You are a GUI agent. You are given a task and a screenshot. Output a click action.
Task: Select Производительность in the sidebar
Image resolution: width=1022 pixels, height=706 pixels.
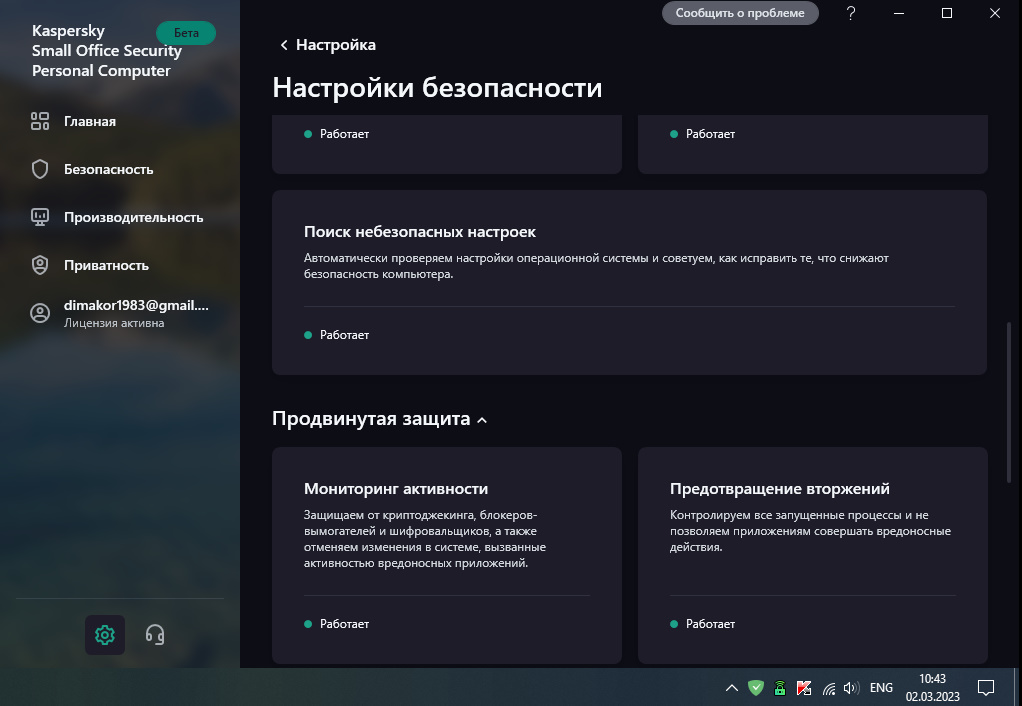click(x=134, y=218)
